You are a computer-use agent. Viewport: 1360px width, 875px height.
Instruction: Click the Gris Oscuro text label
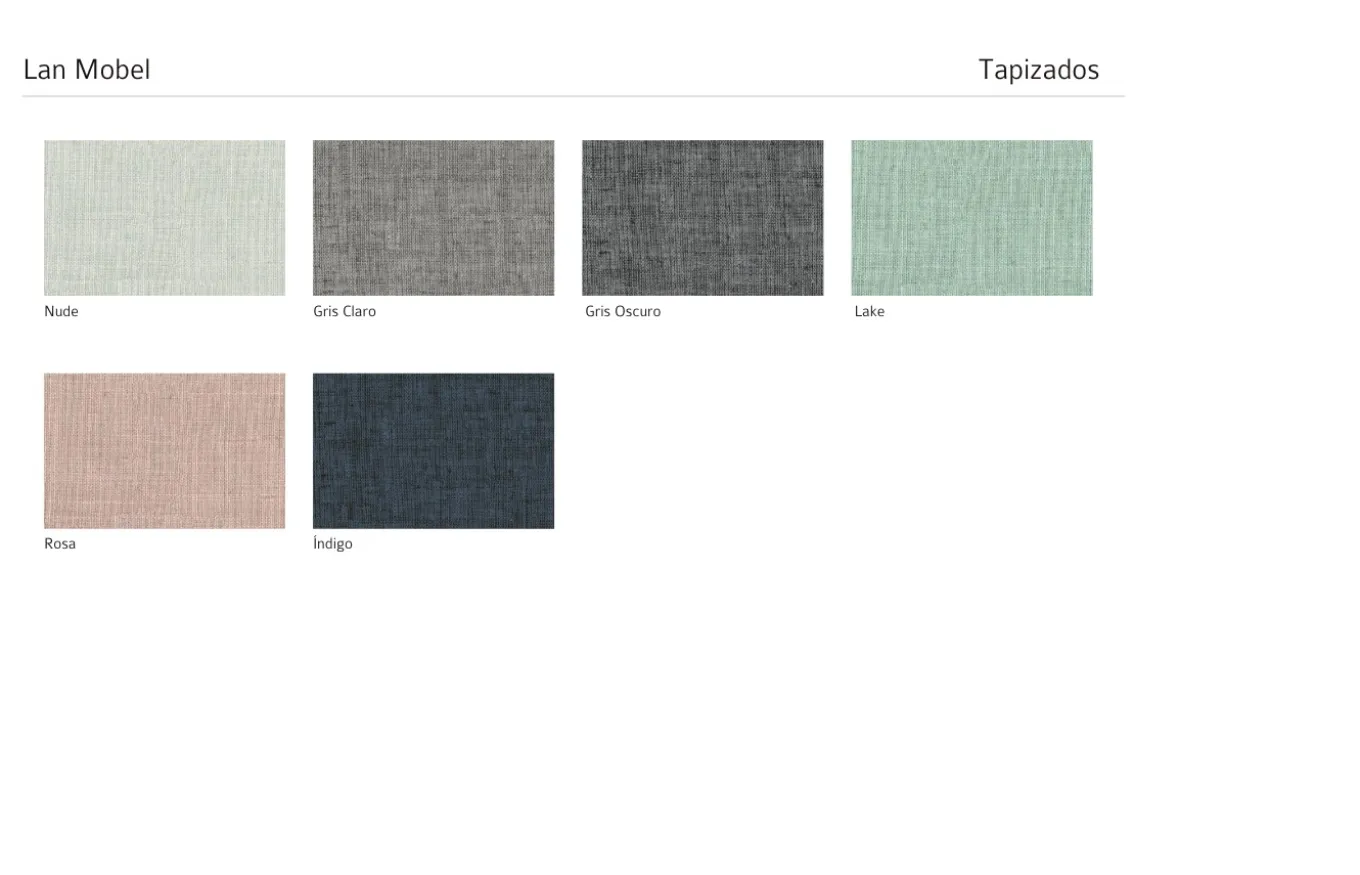pos(622,311)
